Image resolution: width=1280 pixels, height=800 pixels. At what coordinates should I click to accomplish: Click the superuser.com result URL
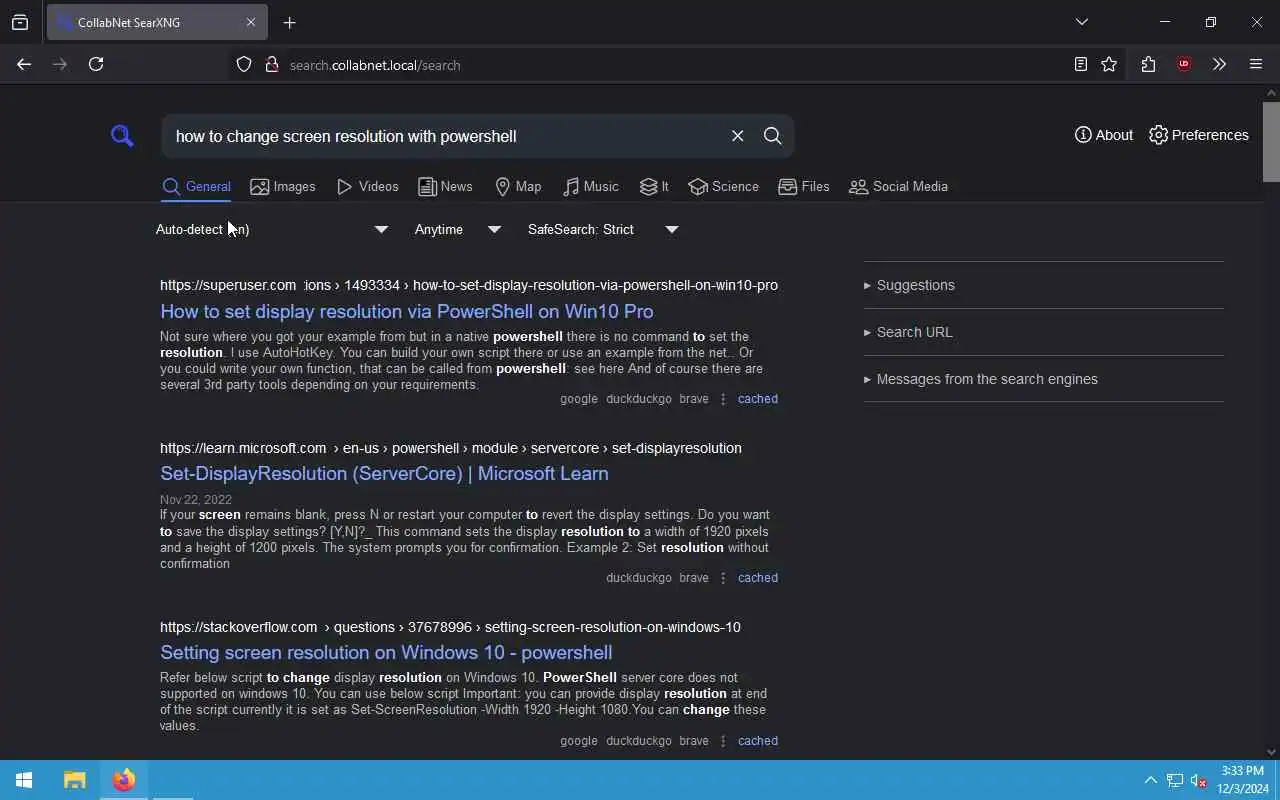469,285
